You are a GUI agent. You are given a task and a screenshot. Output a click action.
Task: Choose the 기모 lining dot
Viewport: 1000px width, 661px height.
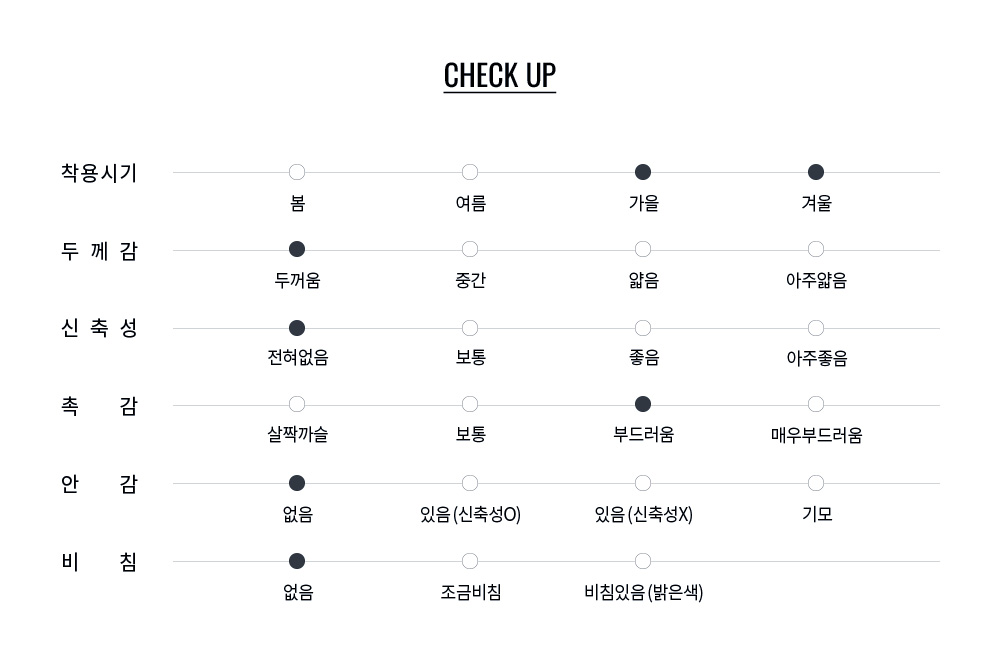(816, 483)
